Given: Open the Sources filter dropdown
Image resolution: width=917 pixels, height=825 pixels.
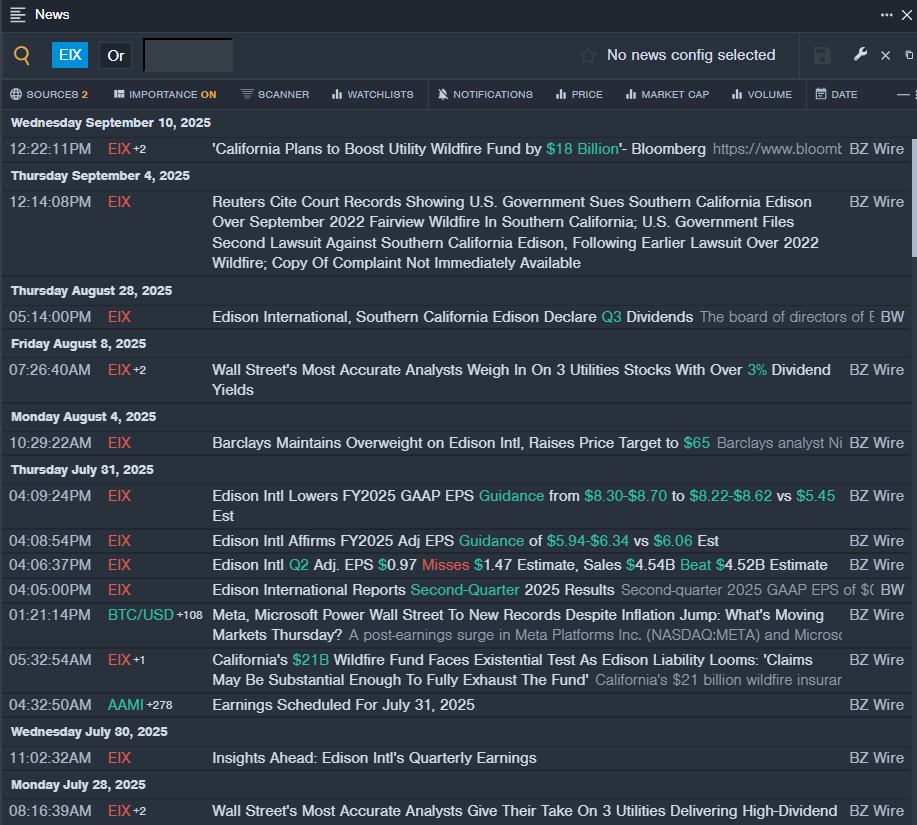Looking at the screenshot, I should 49,94.
